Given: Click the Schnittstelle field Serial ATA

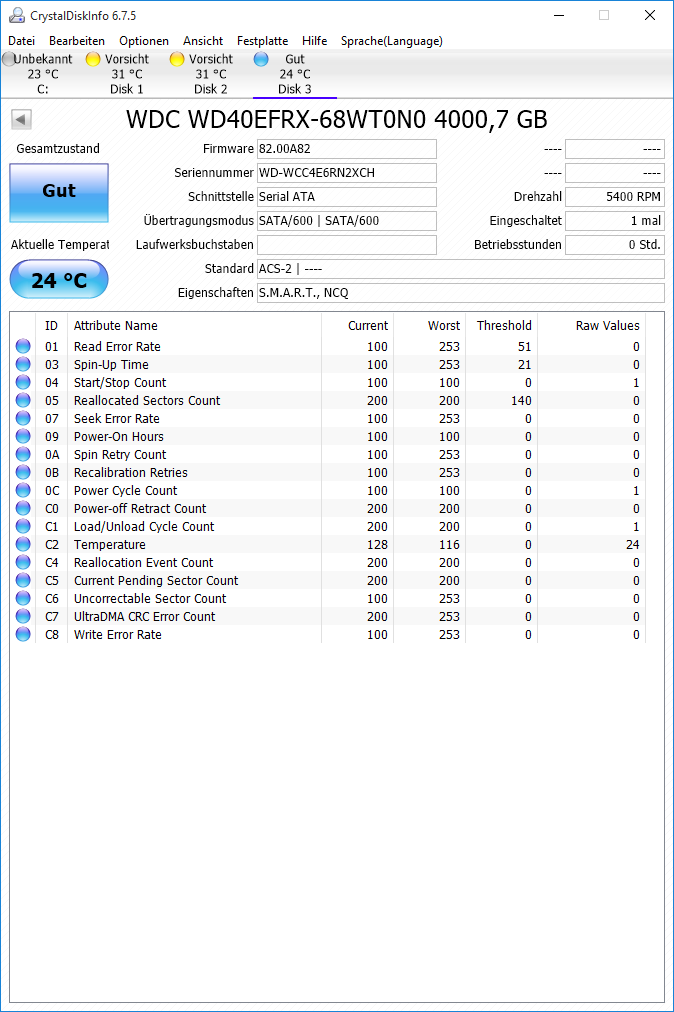Looking at the screenshot, I should coord(347,197).
